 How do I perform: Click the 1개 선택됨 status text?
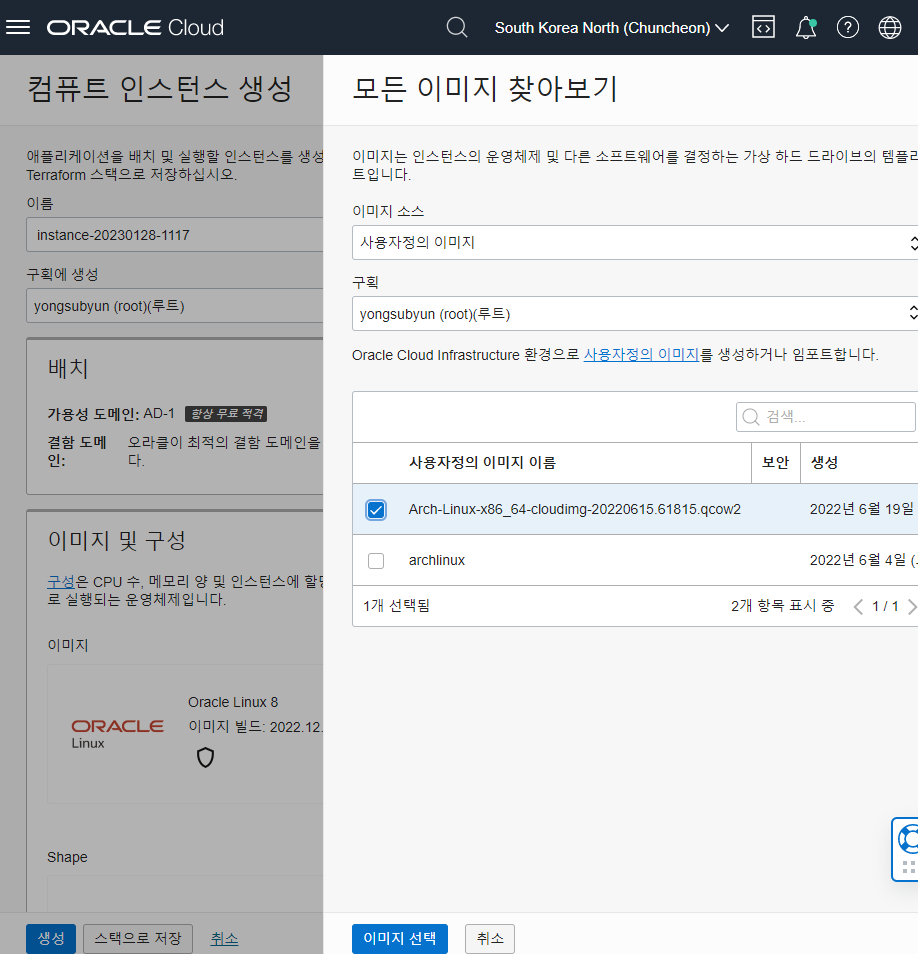tap(397, 606)
